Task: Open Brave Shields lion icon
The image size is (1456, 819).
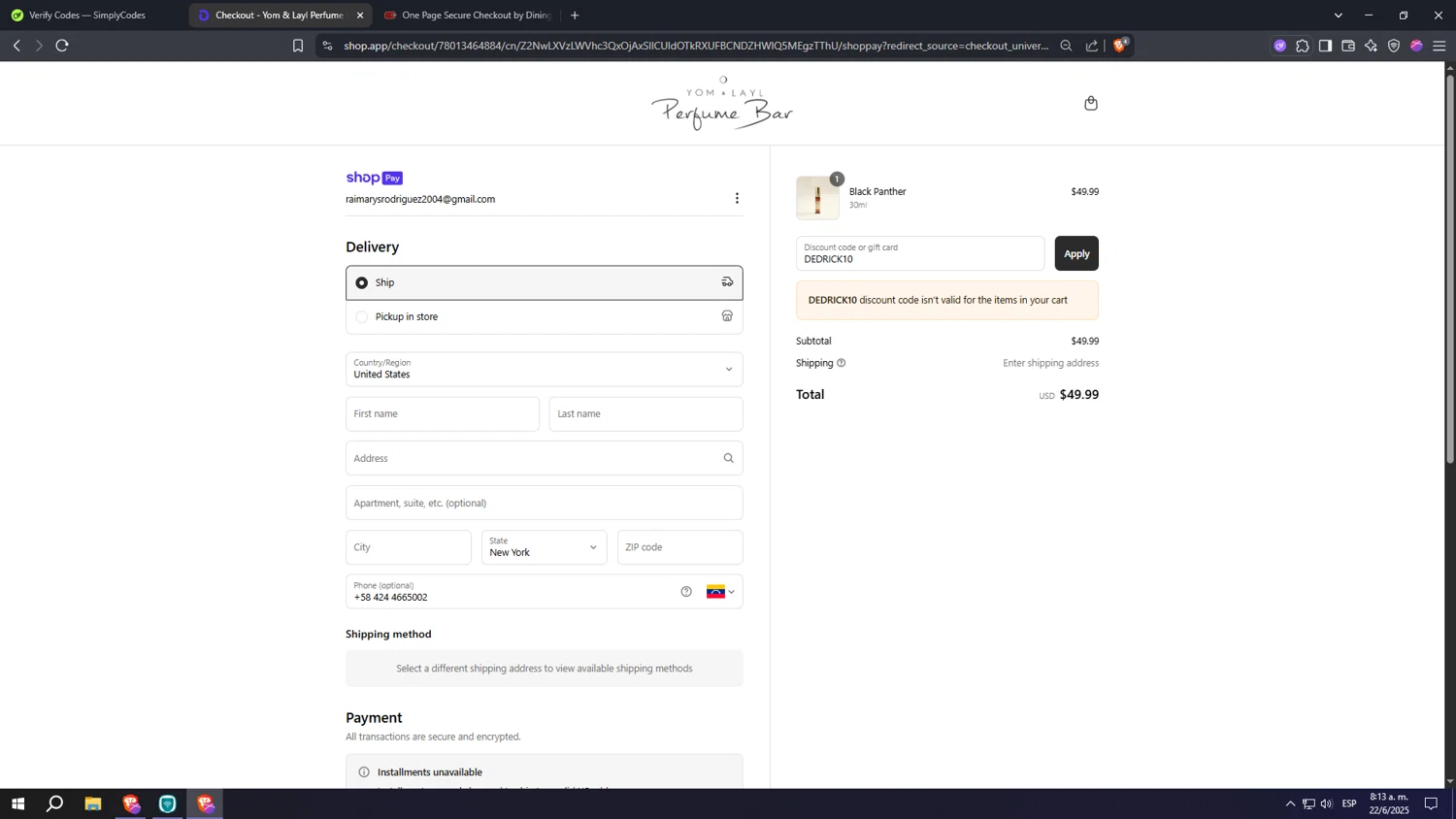Action: (1120, 45)
